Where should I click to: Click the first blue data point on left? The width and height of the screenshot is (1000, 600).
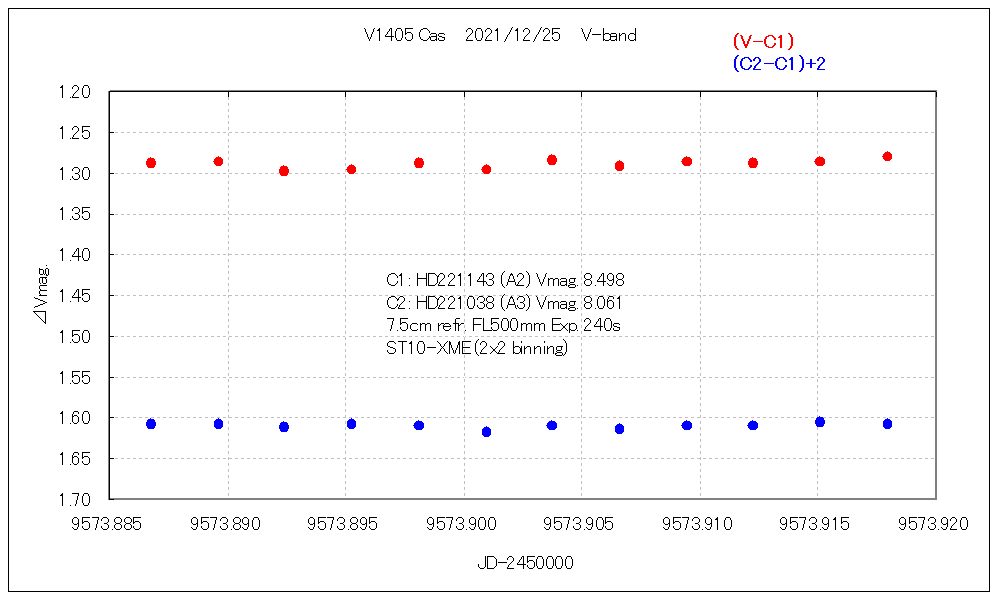pos(151,424)
